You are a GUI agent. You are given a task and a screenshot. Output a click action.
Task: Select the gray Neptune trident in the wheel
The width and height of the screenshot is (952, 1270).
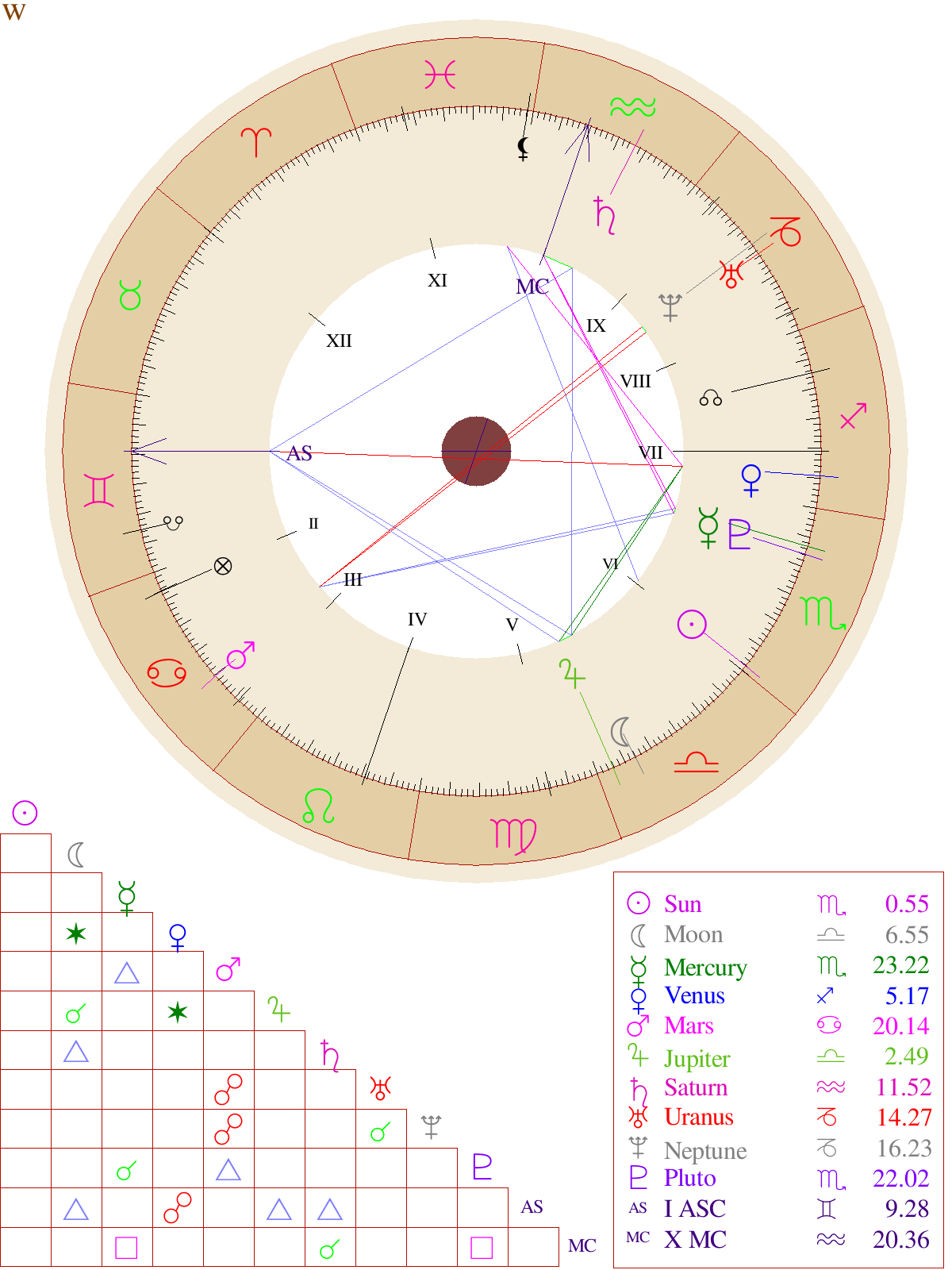(x=670, y=306)
